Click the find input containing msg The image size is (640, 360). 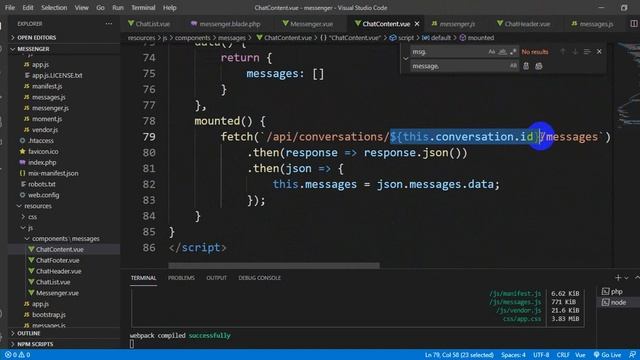click(449, 52)
